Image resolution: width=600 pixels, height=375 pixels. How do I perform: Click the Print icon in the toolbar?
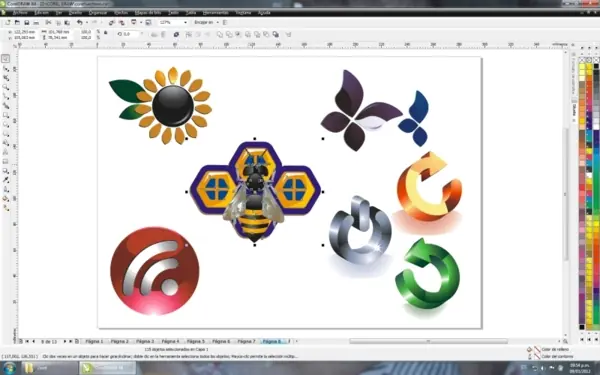click(36, 23)
